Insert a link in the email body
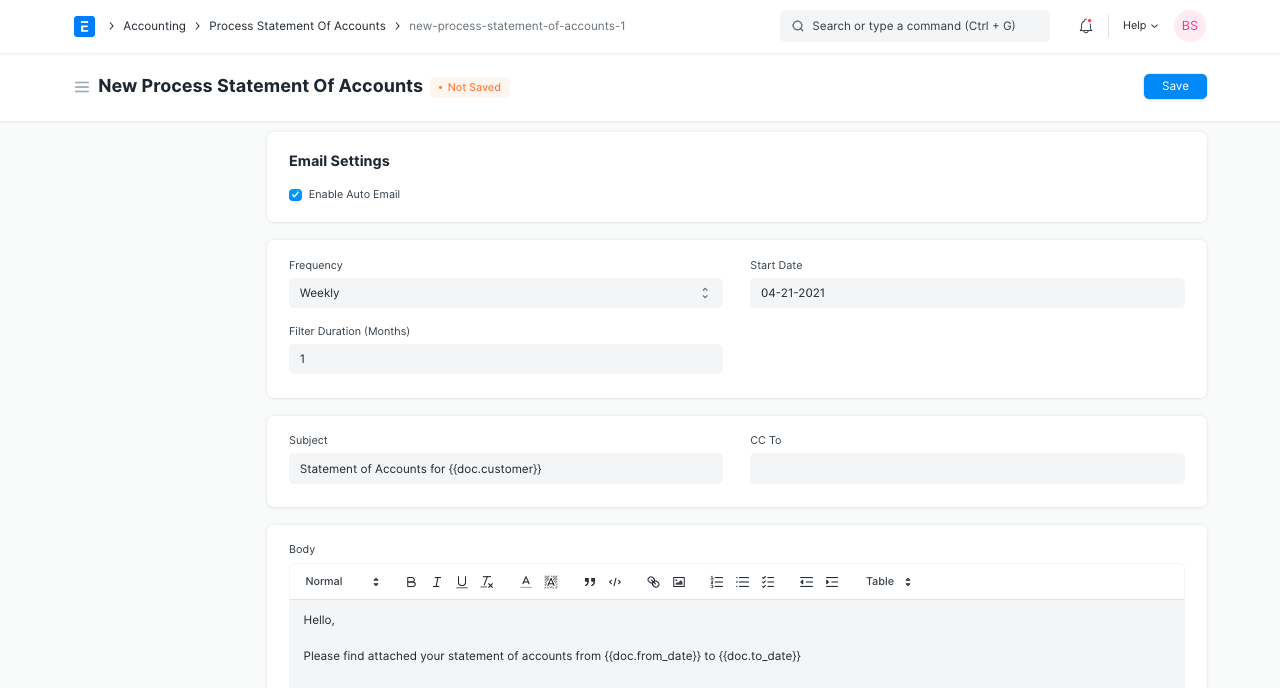 652,581
